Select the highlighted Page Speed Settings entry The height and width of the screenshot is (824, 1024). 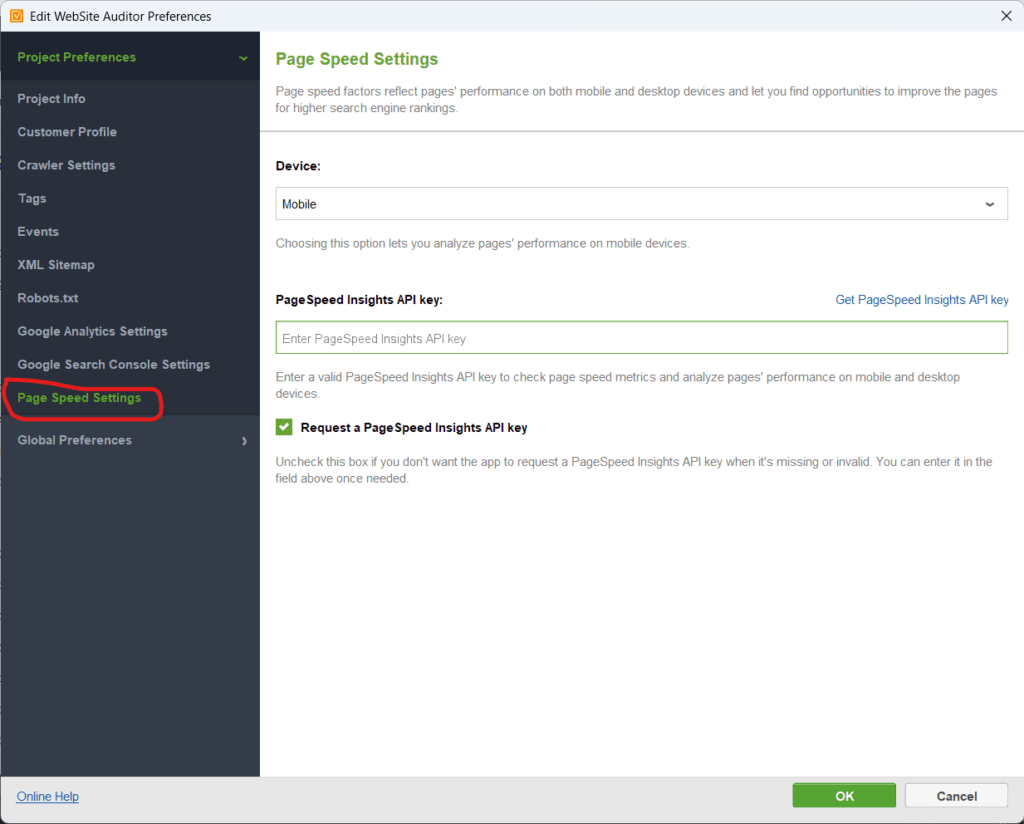point(80,398)
